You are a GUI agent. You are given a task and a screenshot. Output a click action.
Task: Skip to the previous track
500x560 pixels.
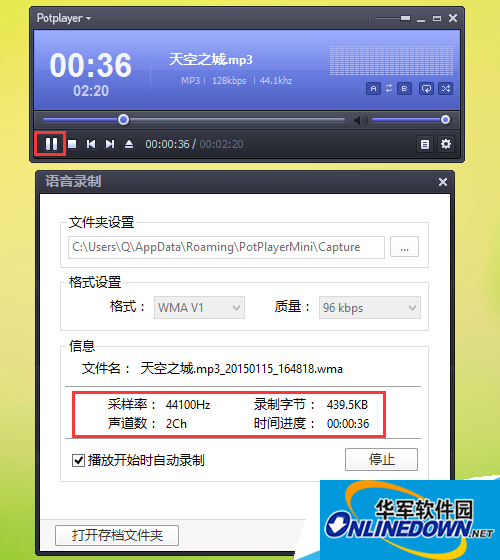click(91, 144)
